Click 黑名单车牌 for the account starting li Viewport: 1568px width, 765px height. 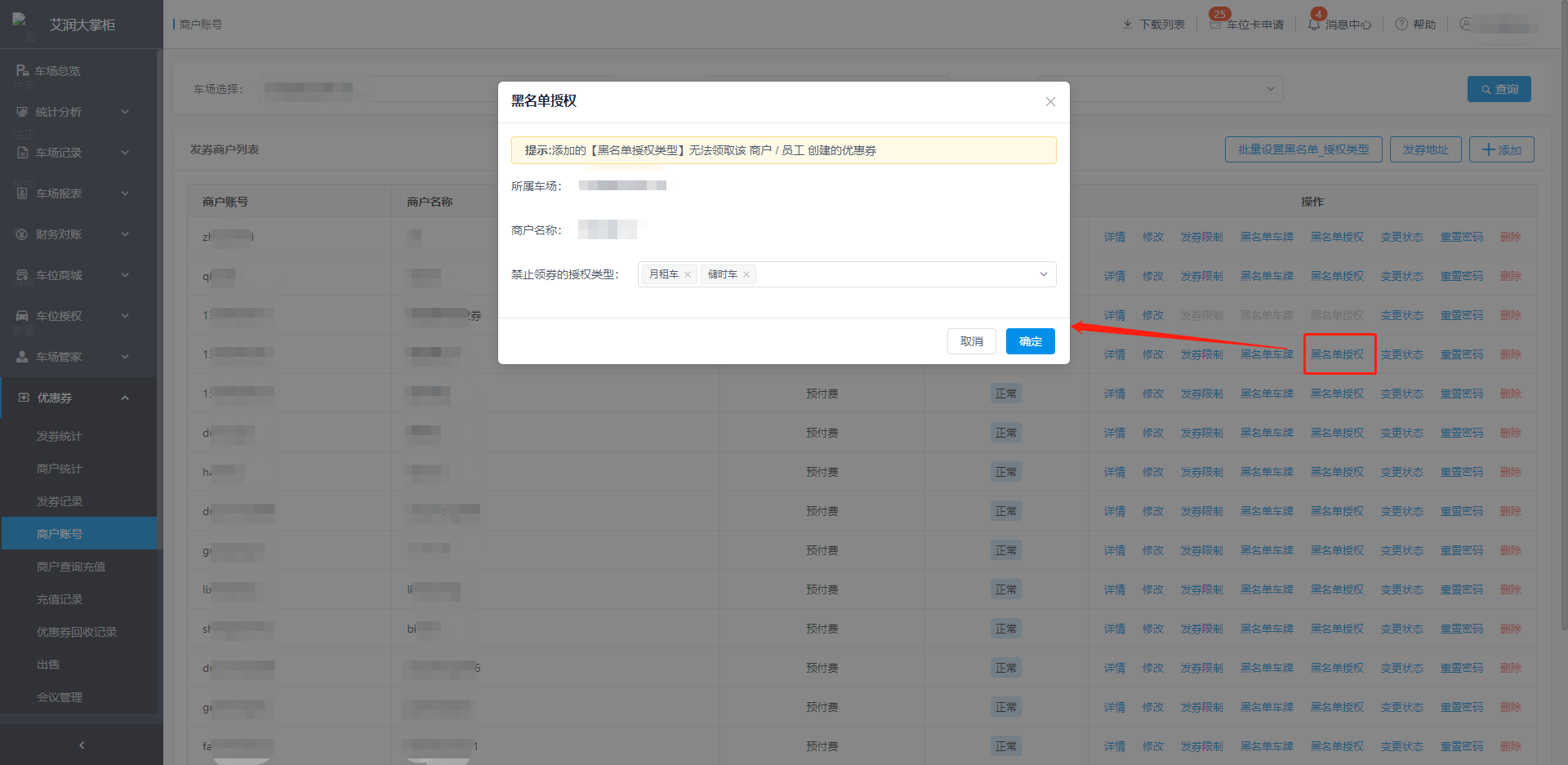tap(1267, 589)
